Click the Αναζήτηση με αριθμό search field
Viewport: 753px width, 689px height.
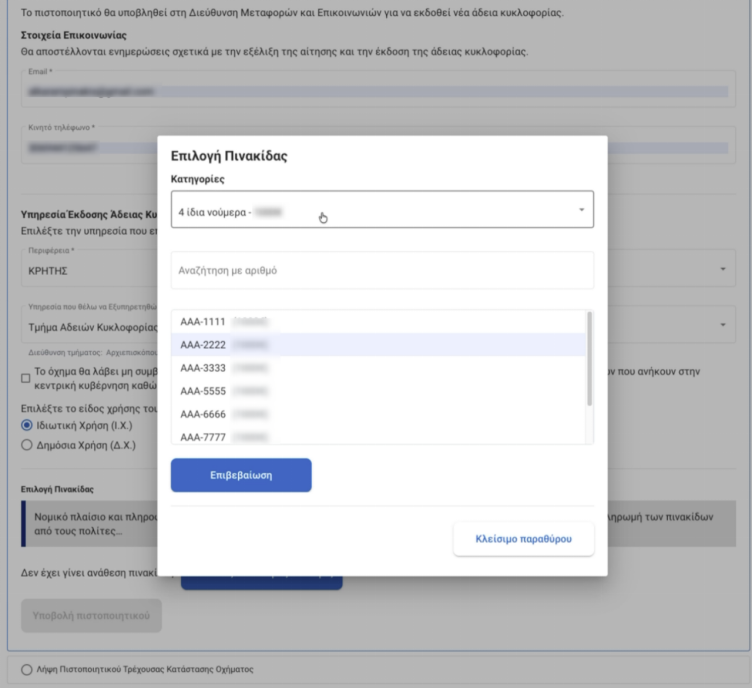tap(382, 270)
